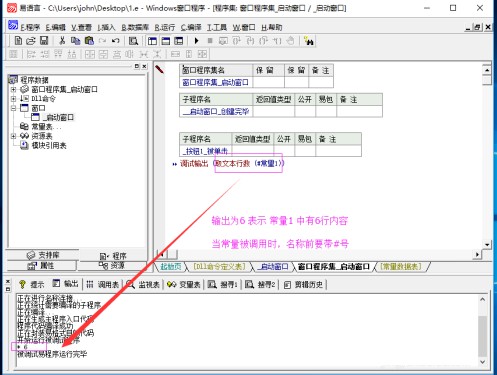The width and height of the screenshot is (497, 375).
Task: Close the left program panel
Action: coord(144,66)
